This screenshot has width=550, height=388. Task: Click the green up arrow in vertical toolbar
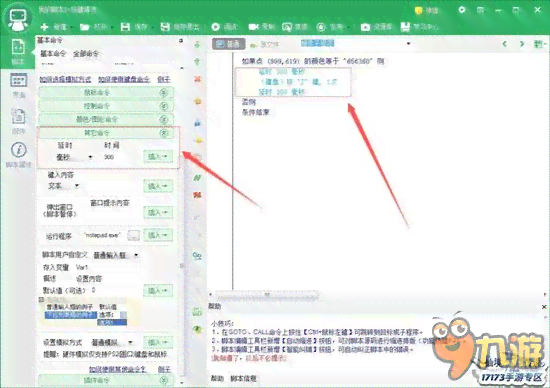pos(197,61)
